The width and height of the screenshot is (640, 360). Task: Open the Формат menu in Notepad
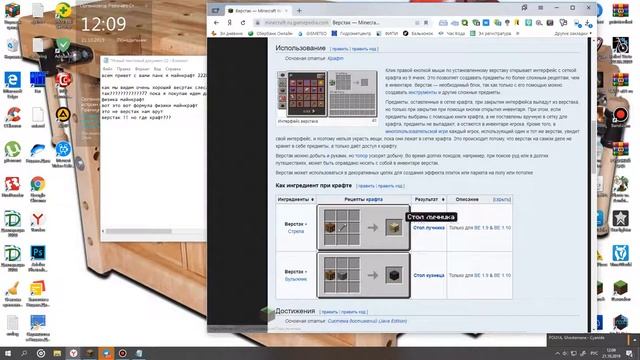click(x=142, y=69)
